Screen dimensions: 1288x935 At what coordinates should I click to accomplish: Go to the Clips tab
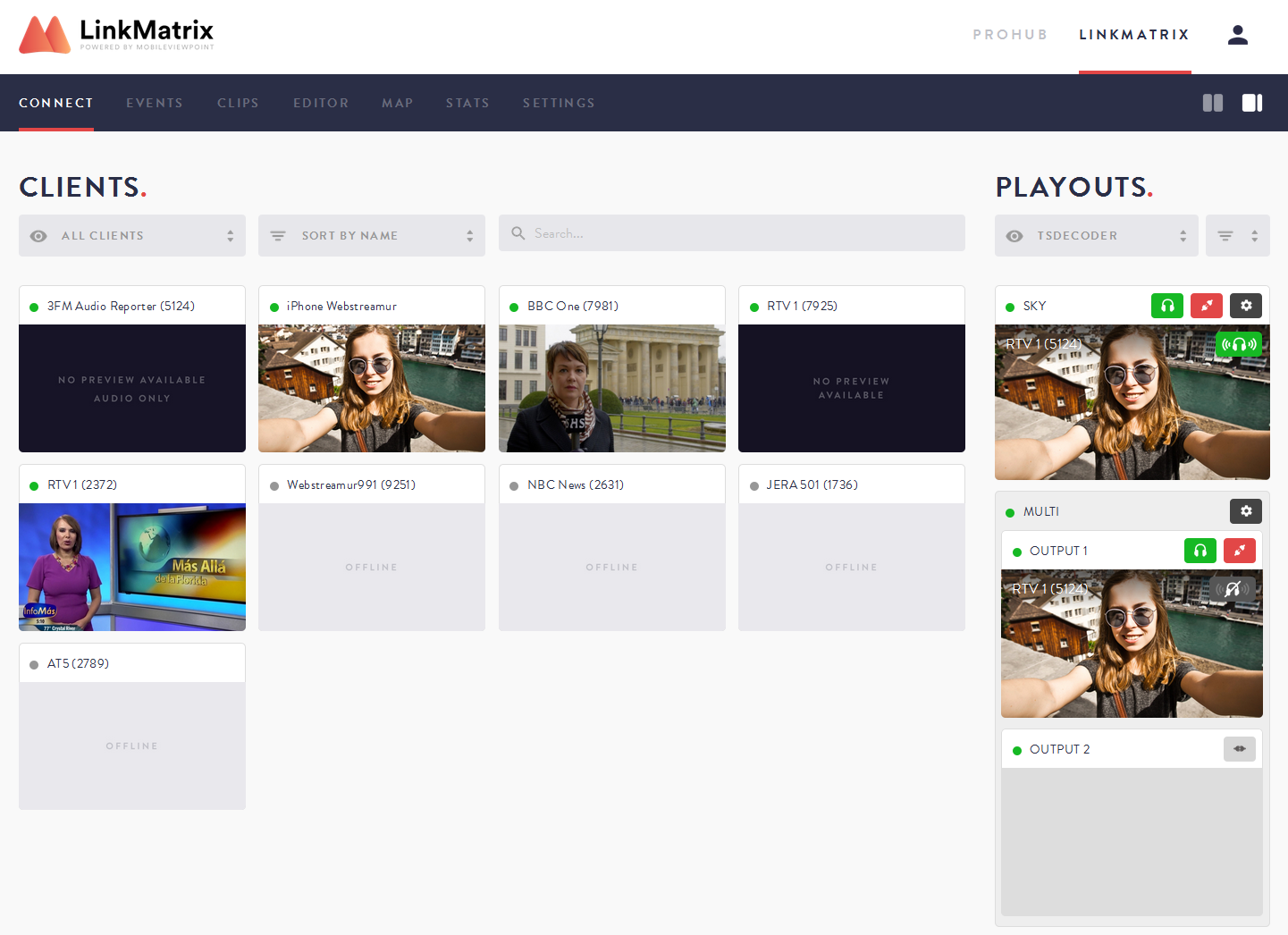click(238, 103)
